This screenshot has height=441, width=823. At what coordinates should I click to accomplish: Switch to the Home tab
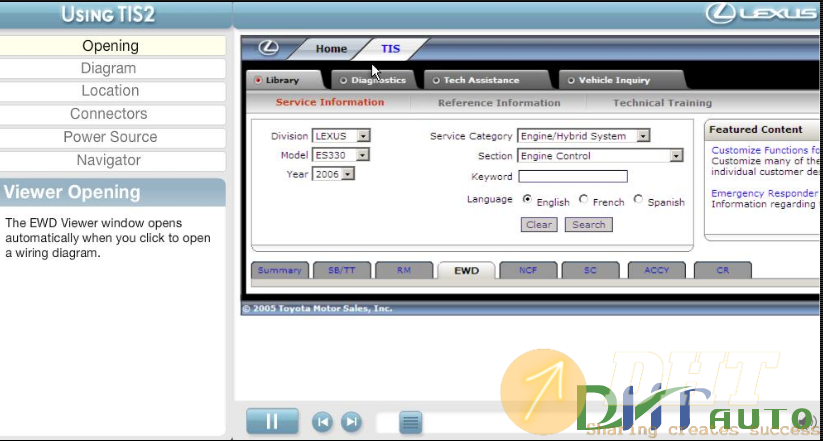coord(331,49)
